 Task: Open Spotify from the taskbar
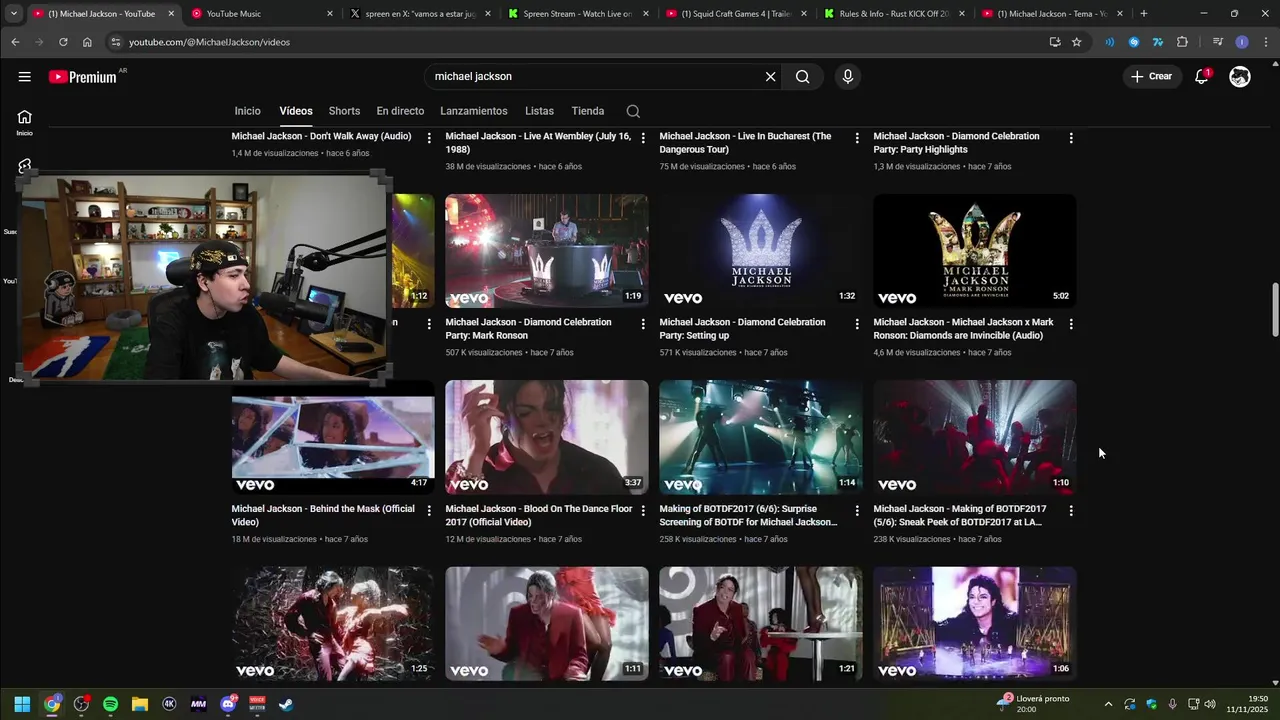(x=111, y=704)
